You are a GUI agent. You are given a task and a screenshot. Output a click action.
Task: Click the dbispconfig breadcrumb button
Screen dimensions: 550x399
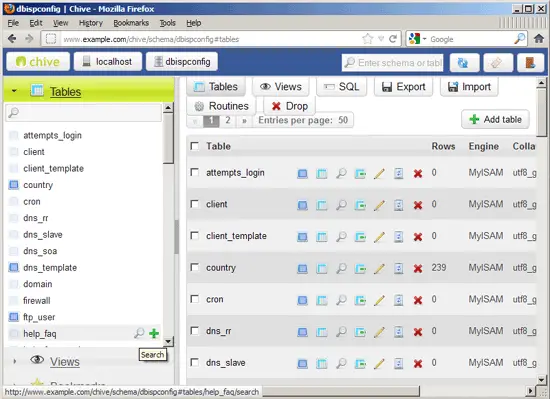pyautogui.click(x=182, y=62)
